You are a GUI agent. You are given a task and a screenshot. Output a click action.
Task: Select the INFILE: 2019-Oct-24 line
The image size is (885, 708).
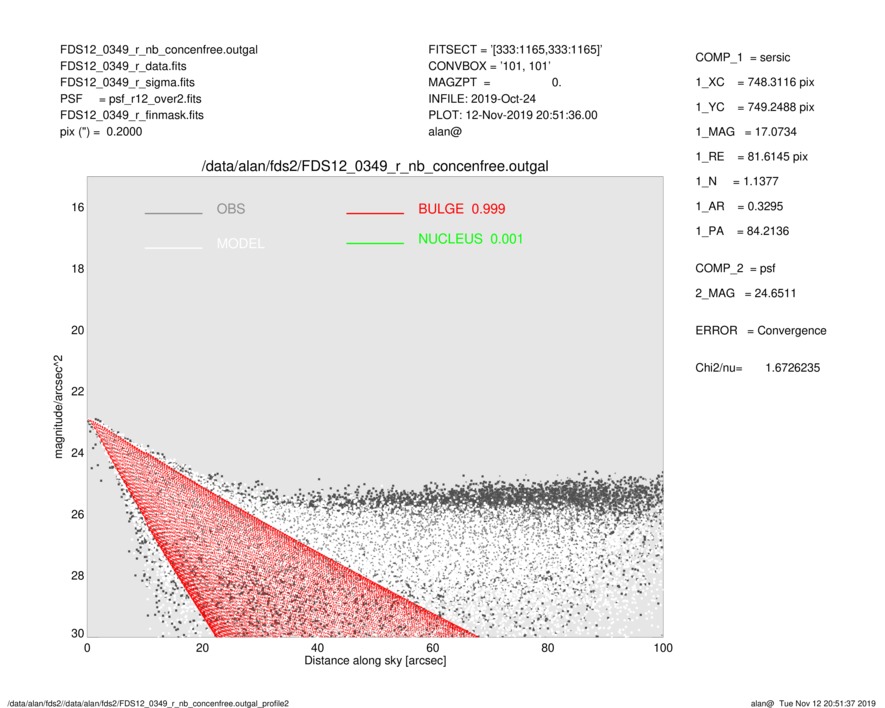tap(482, 99)
